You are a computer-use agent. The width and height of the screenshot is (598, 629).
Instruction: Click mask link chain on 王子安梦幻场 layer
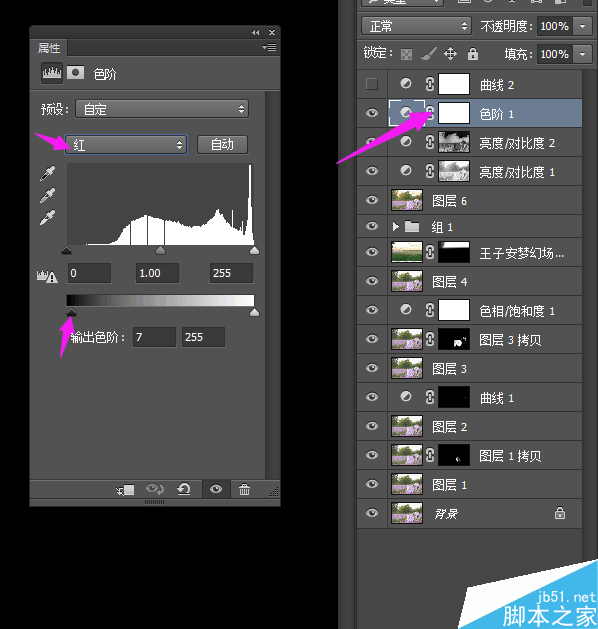point(430,252)
